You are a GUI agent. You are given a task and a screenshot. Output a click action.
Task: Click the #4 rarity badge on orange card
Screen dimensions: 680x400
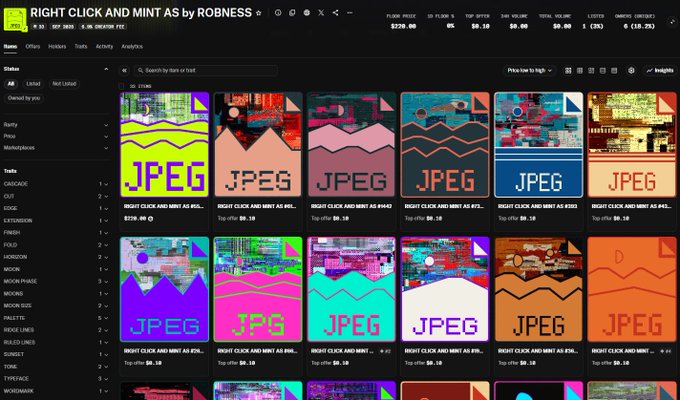(666, 351)
